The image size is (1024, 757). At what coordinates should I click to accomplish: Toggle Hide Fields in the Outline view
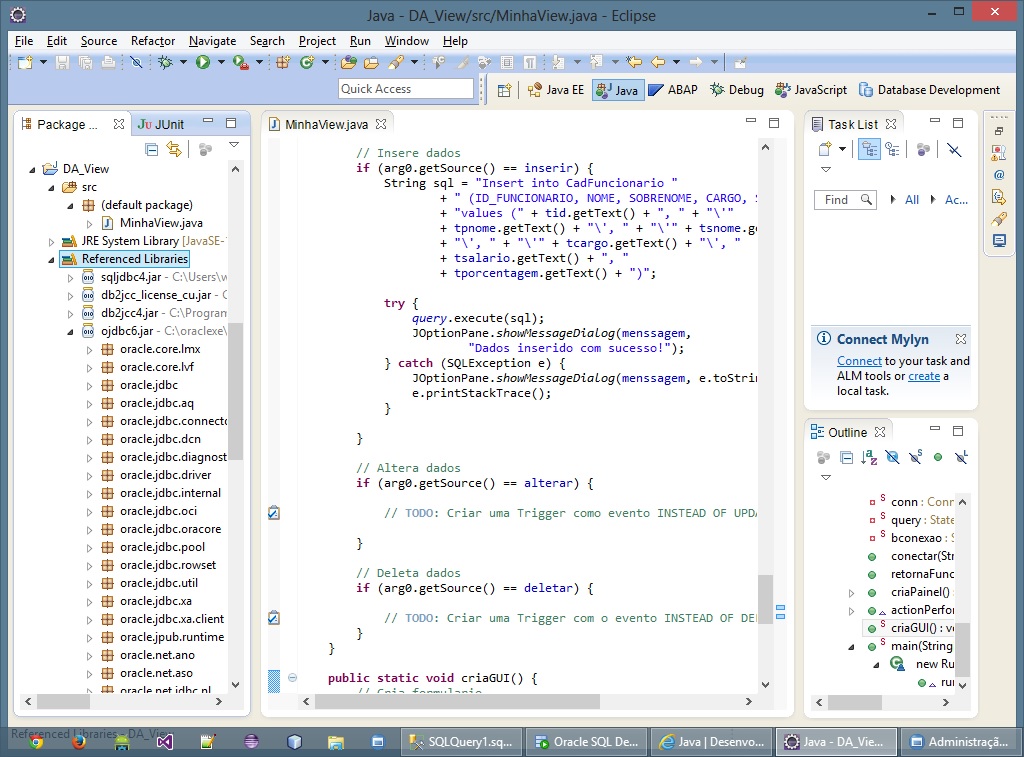(892, 457)
